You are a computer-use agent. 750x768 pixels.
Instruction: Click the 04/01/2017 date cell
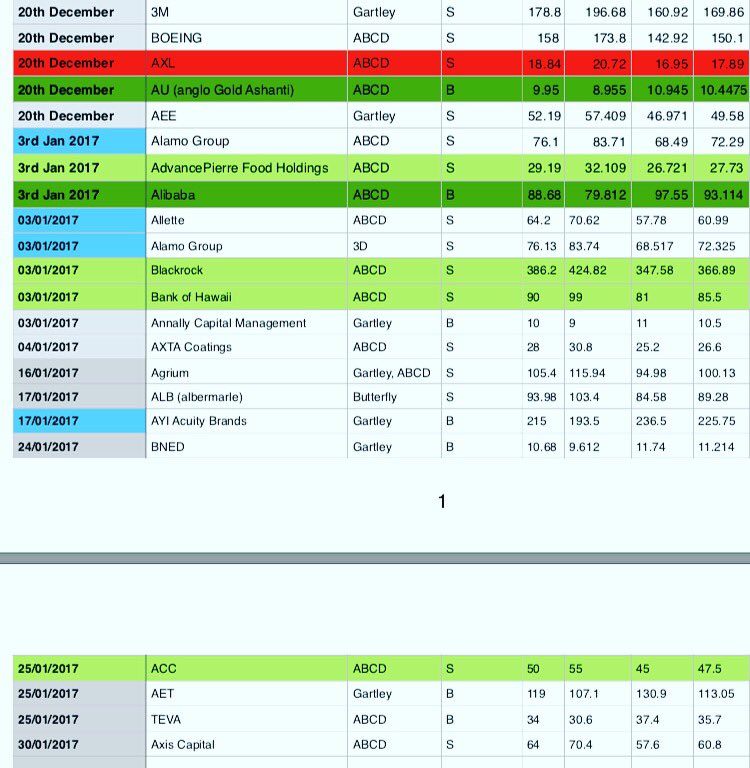point(79,347)
